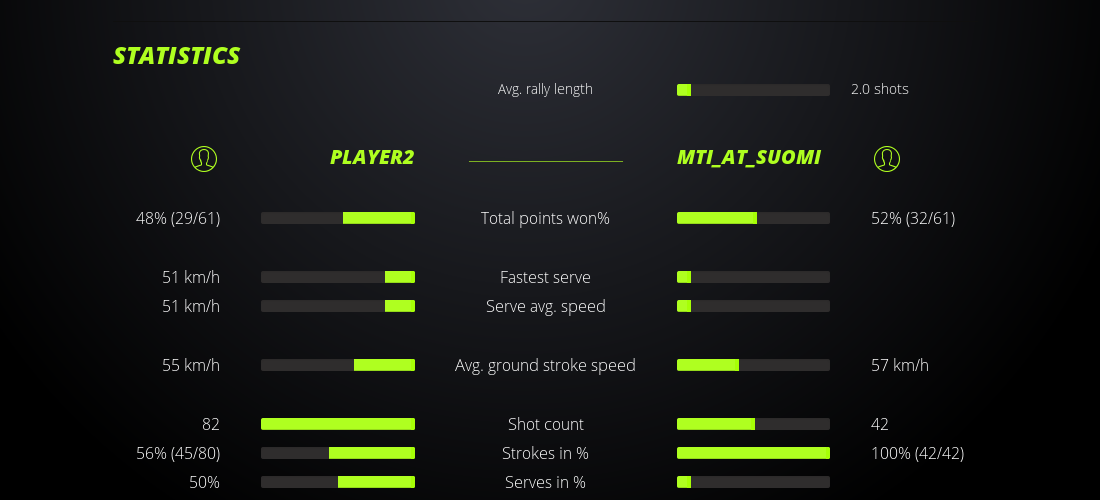Screen dimensions: 1100x500
Task: Click PLAYER2's profile avatar icon
Action: point(203,158)
